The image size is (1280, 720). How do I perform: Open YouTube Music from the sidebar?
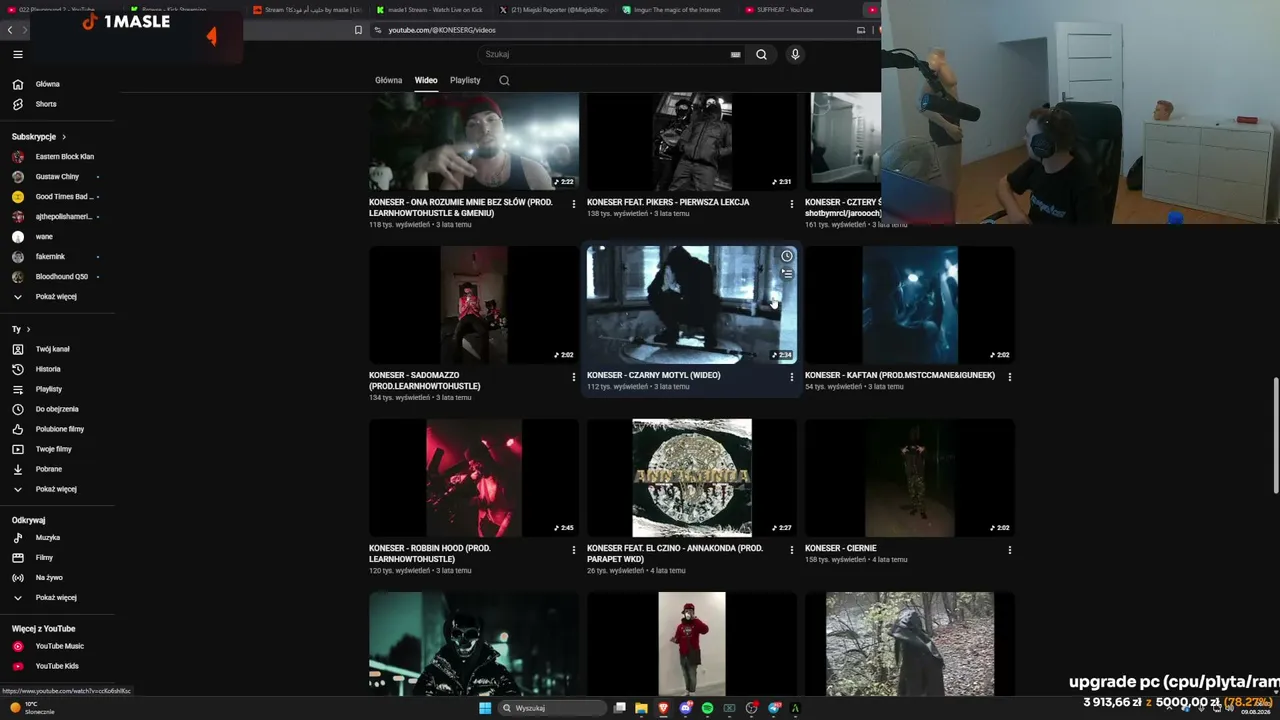[x=58, y=646]
